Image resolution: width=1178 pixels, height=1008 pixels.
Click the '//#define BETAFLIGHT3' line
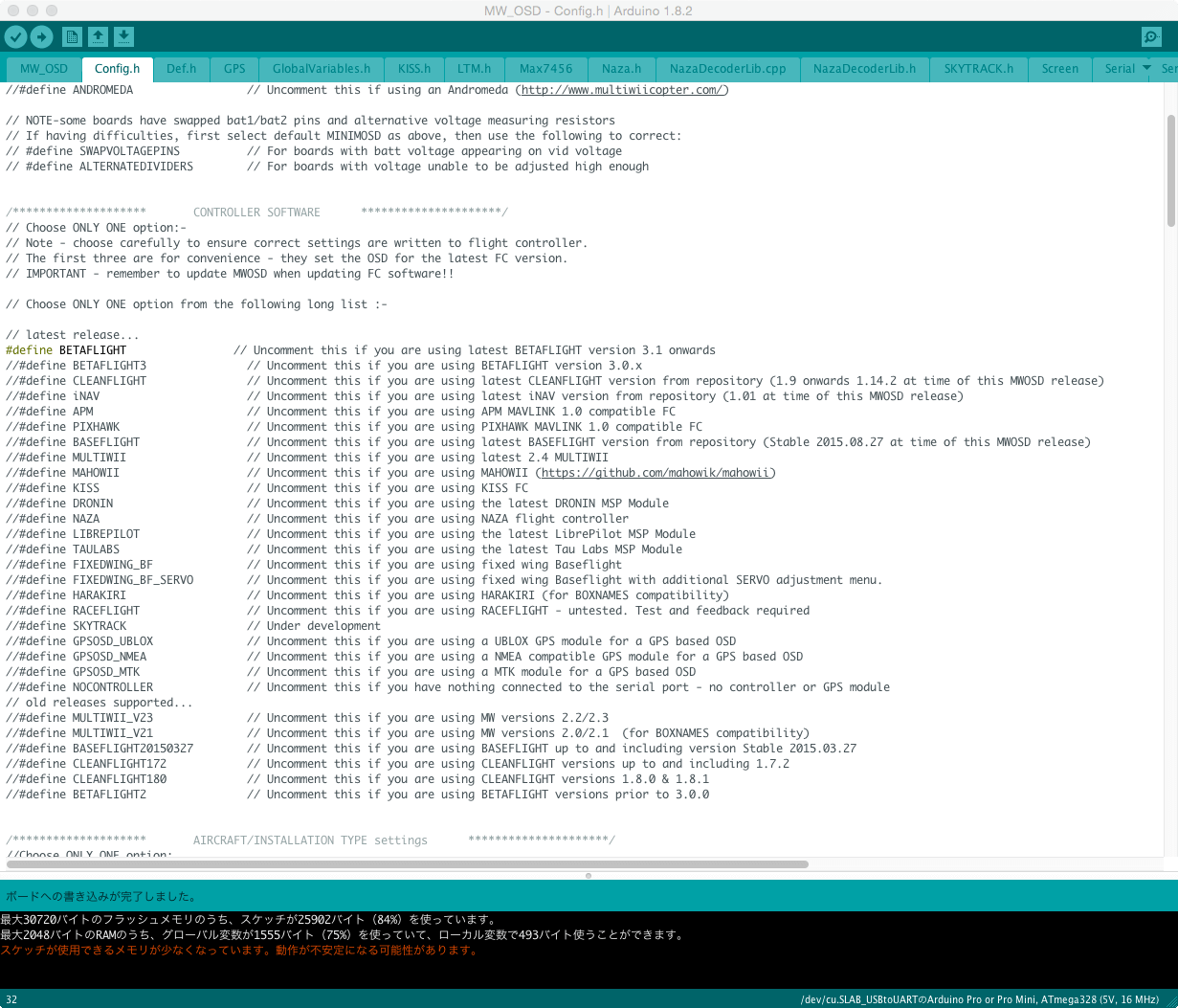(x=323, y=366)
